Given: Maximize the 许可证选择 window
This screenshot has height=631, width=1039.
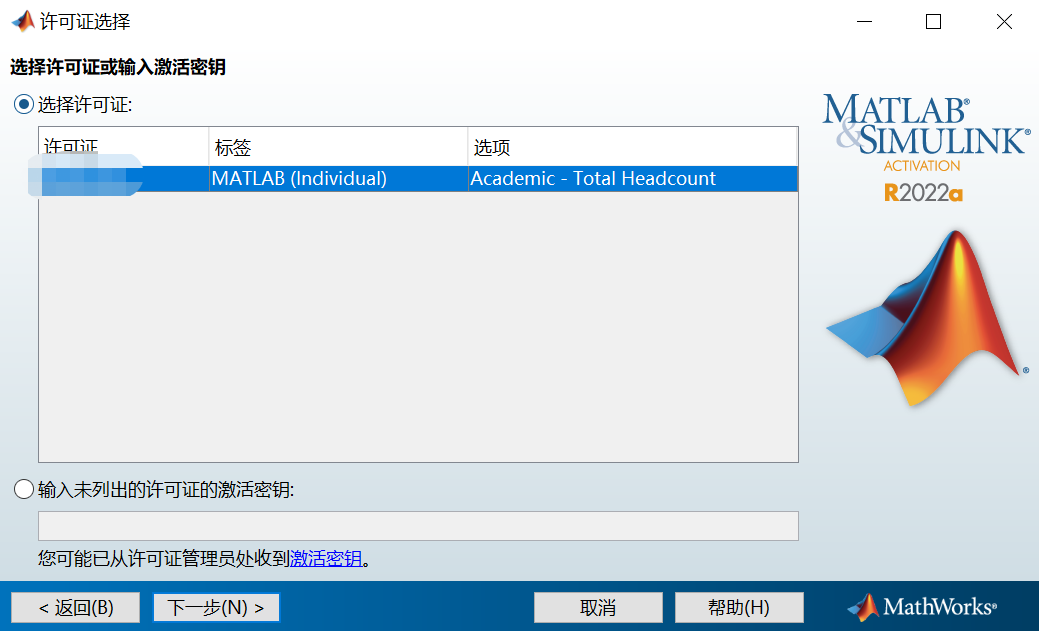Looking at the screenshot, I should [933, 22].
